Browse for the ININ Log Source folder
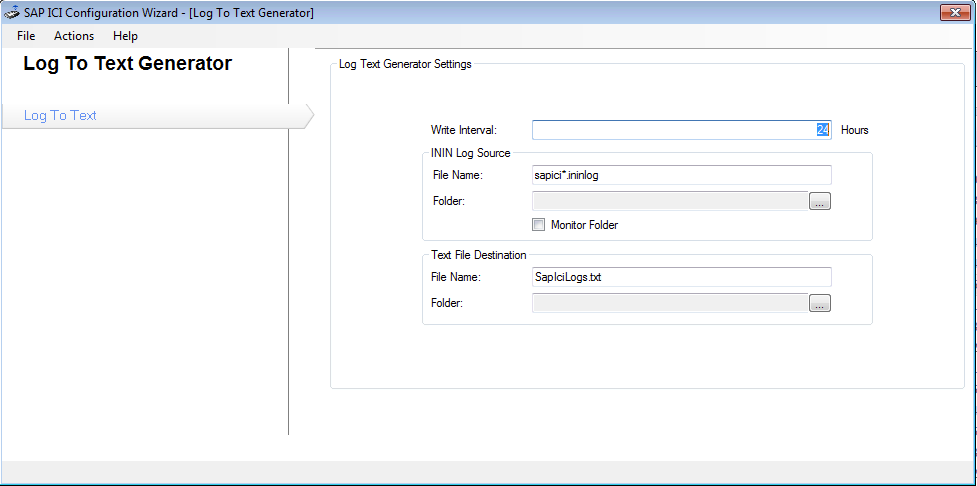This screenshot has width=977, height=486. [x=820, y=201]
